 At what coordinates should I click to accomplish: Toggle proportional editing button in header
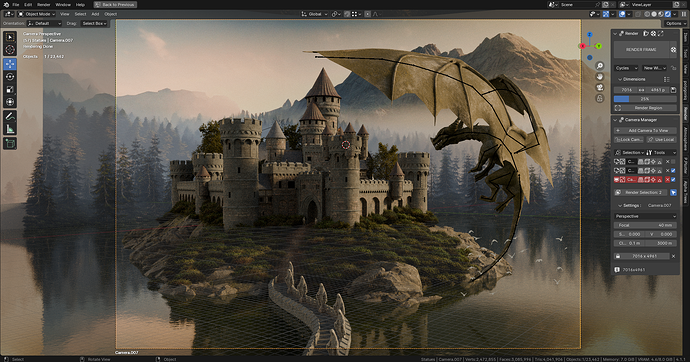[x=367, y=14]
